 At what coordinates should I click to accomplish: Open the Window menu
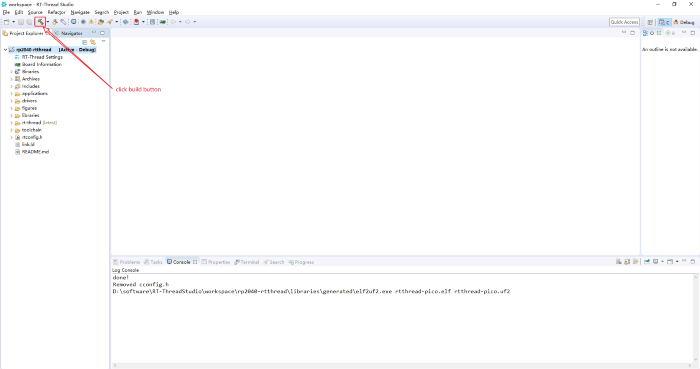[x=156, y=12]
